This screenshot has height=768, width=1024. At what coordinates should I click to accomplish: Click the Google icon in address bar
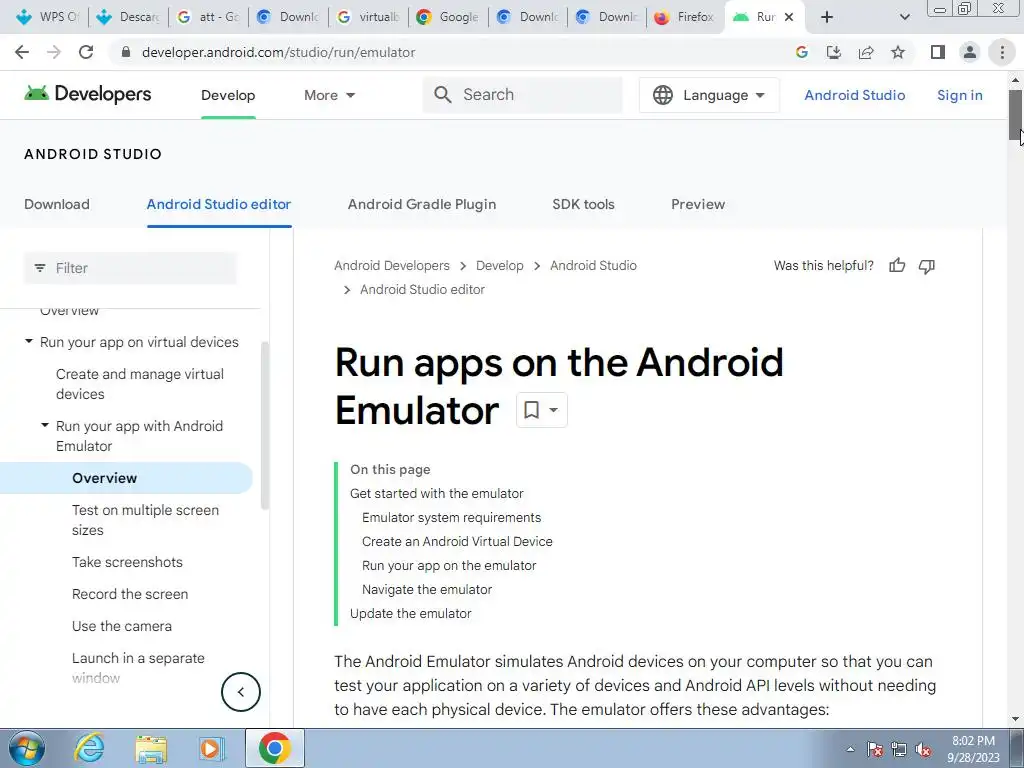pos(802,52)
